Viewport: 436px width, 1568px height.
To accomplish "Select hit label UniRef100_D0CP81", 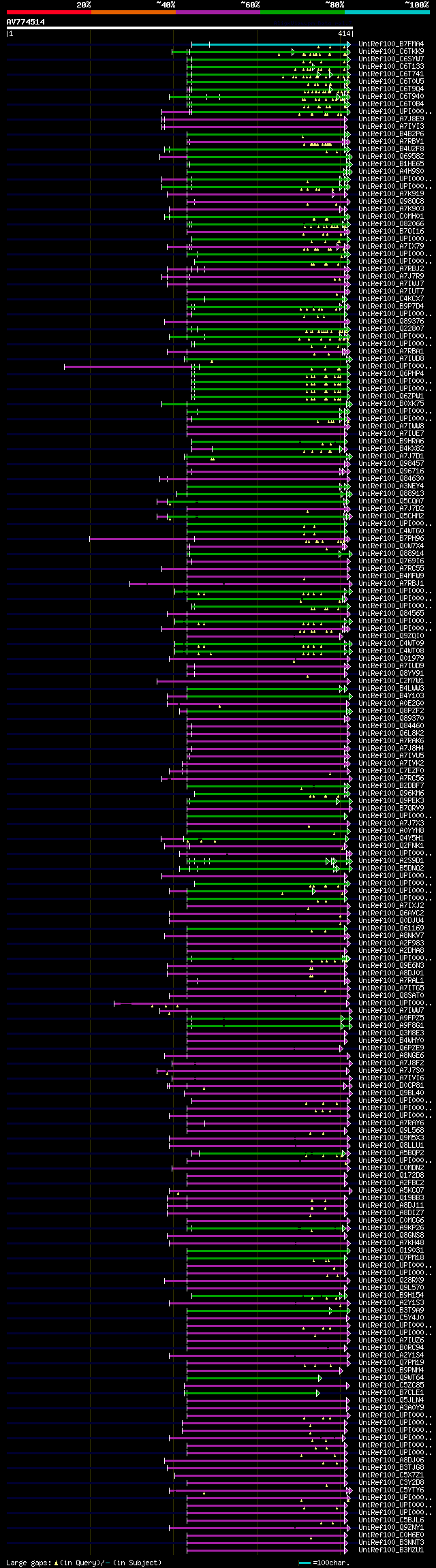I will coord(391,1086).
